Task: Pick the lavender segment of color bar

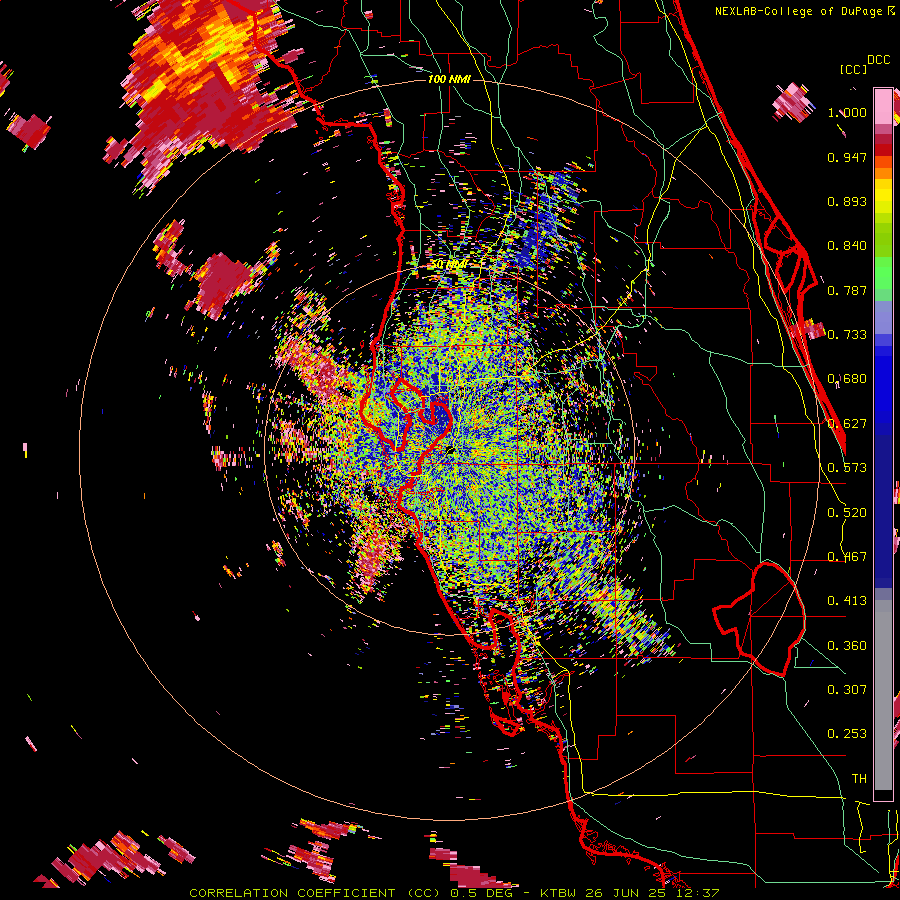Action: click(883, 317)
